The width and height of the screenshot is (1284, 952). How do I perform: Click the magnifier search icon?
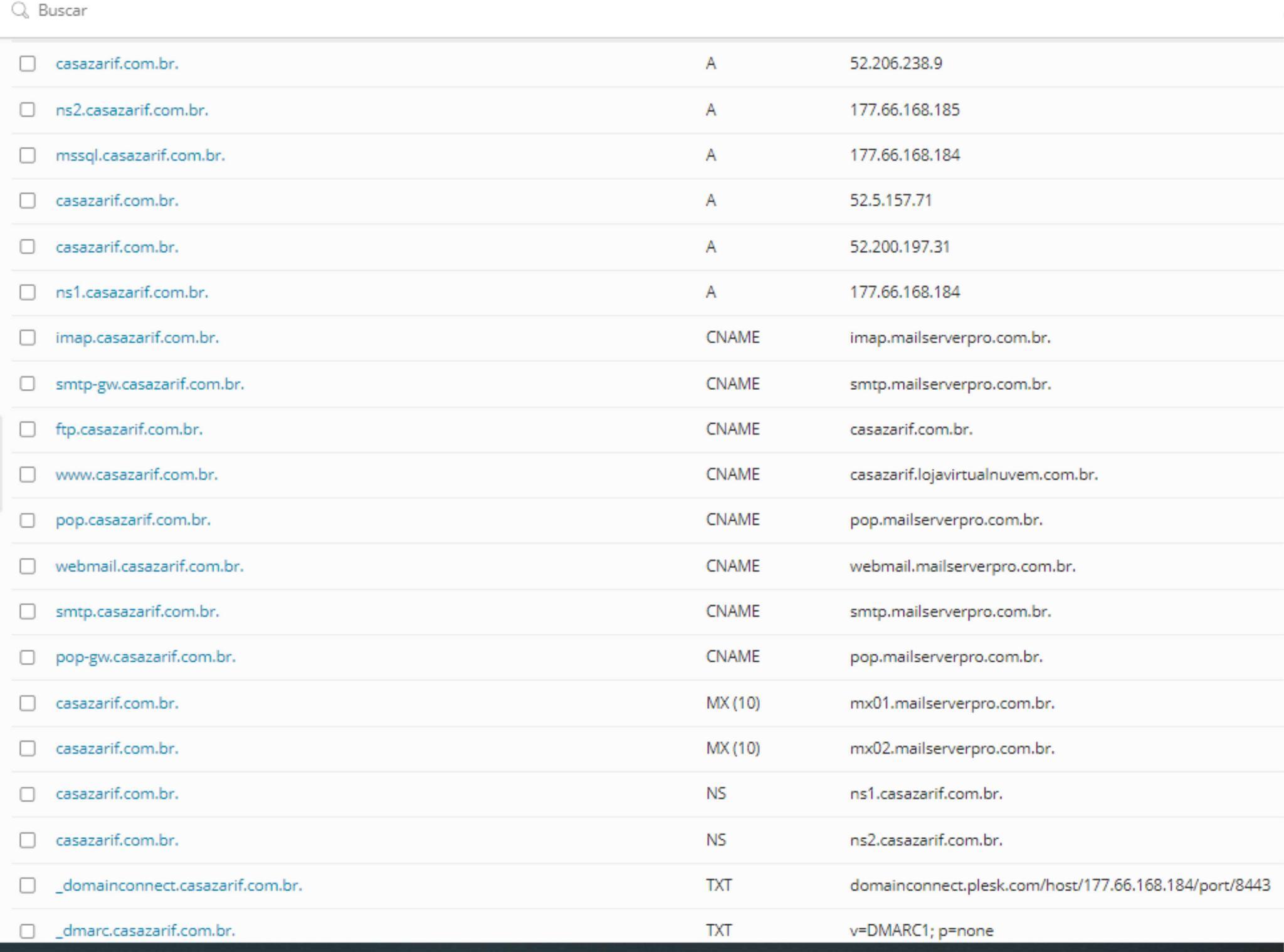20,11
